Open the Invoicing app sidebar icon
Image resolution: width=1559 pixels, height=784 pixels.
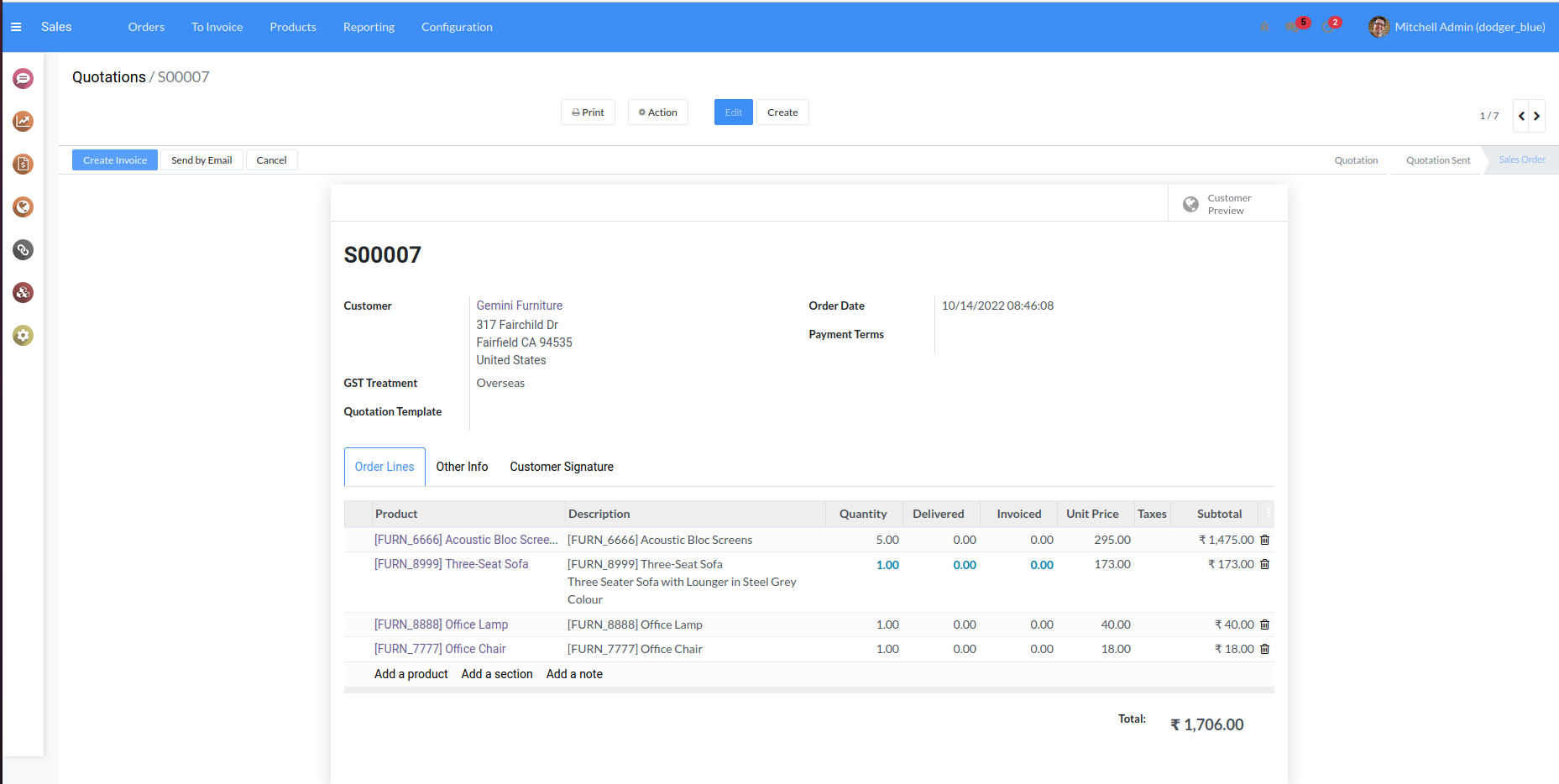point(23,165)
